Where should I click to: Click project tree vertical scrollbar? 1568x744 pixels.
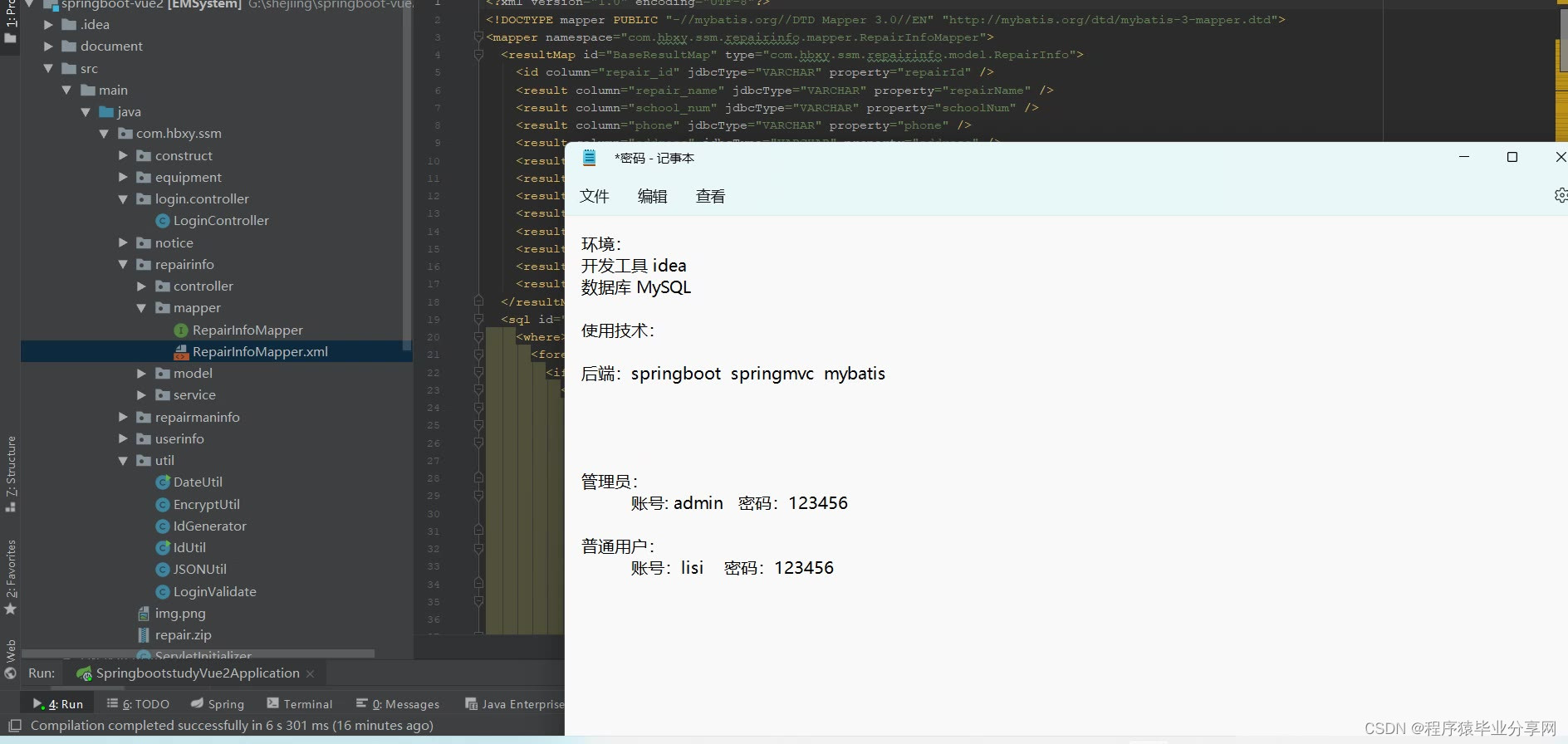407,174
